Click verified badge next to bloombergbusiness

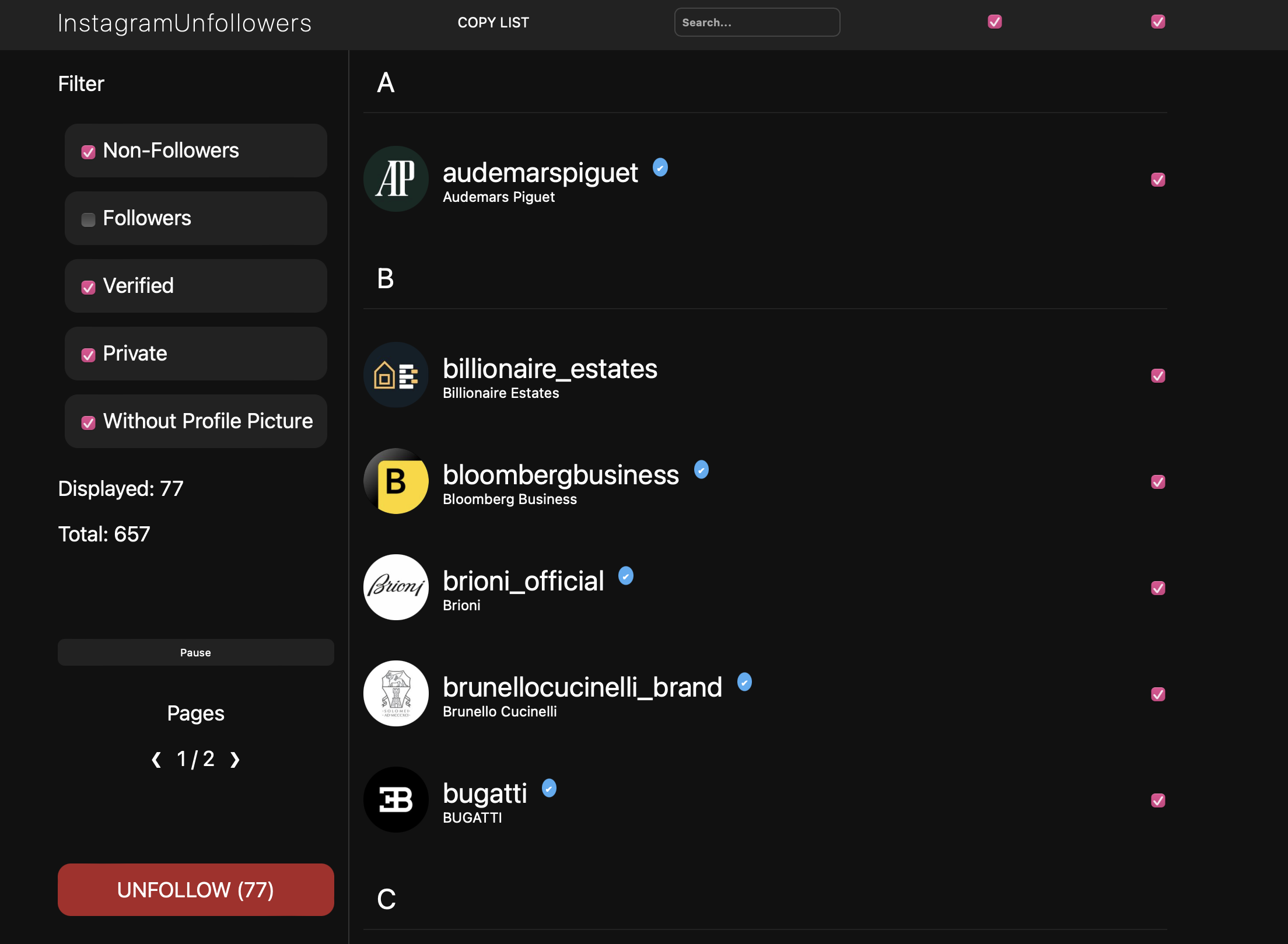[701, 470]
